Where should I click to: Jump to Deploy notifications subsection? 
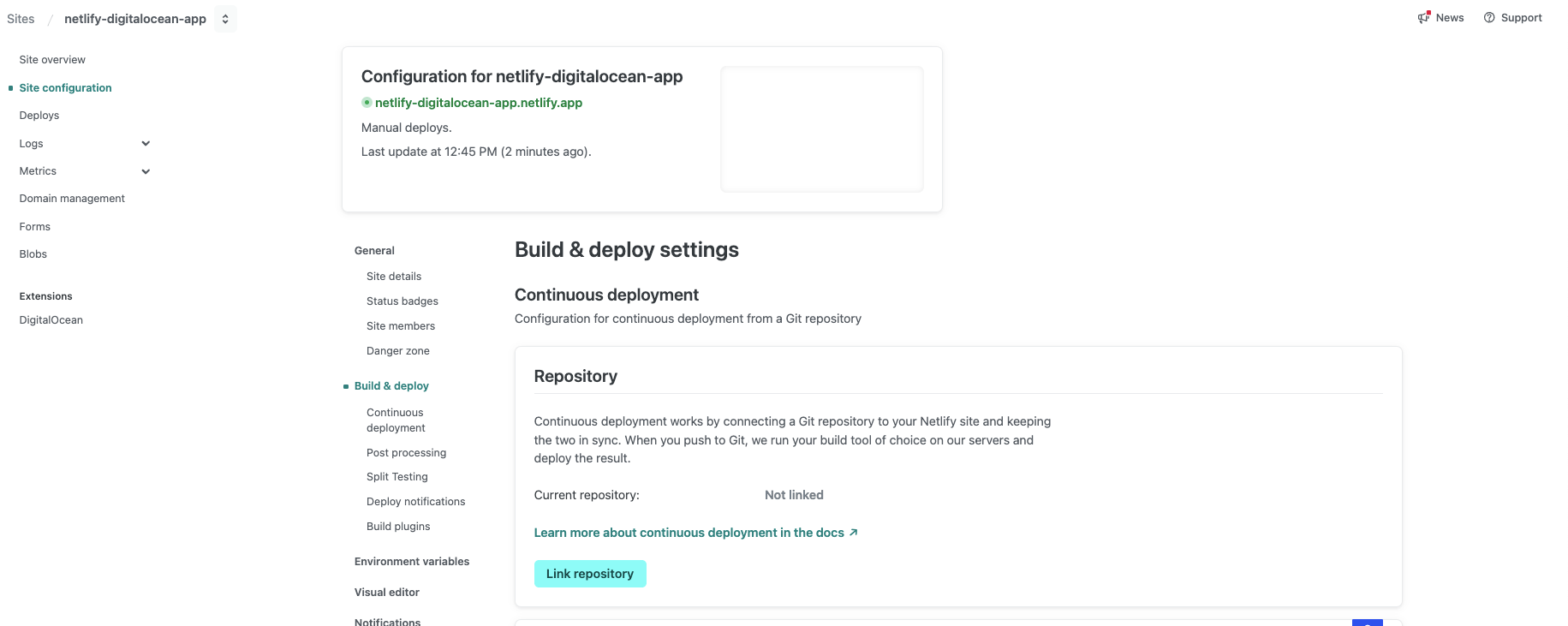(x=416, y=502)
